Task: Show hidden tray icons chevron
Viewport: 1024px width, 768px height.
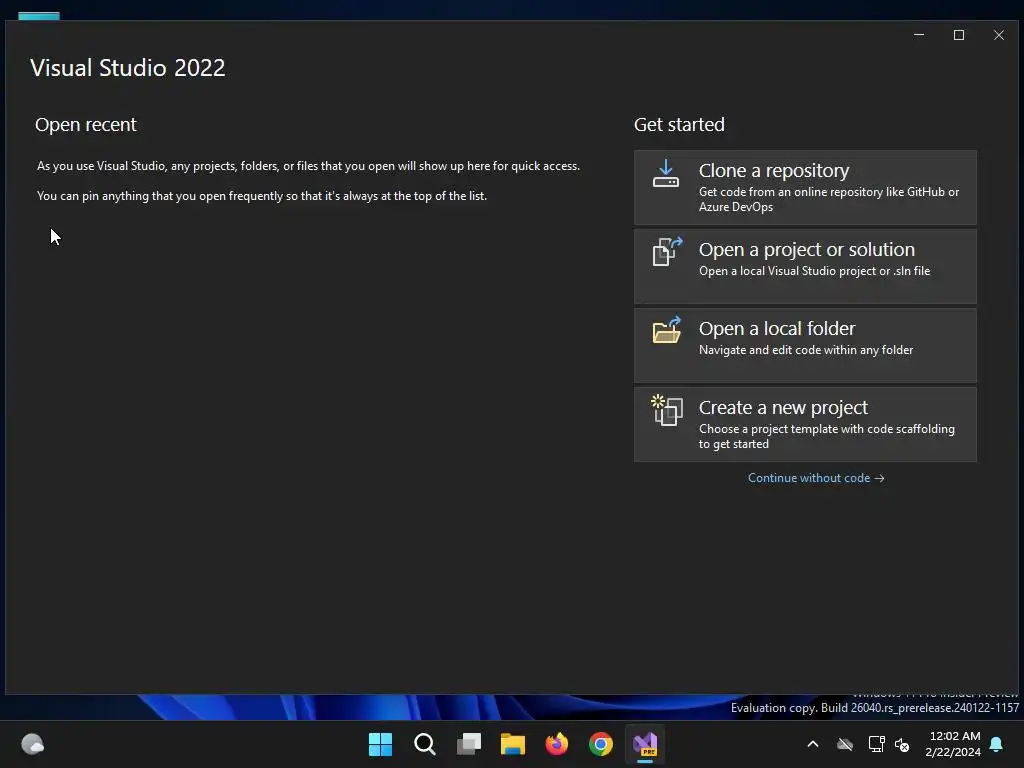Action: pyautogui.click(x=813, y=744)
